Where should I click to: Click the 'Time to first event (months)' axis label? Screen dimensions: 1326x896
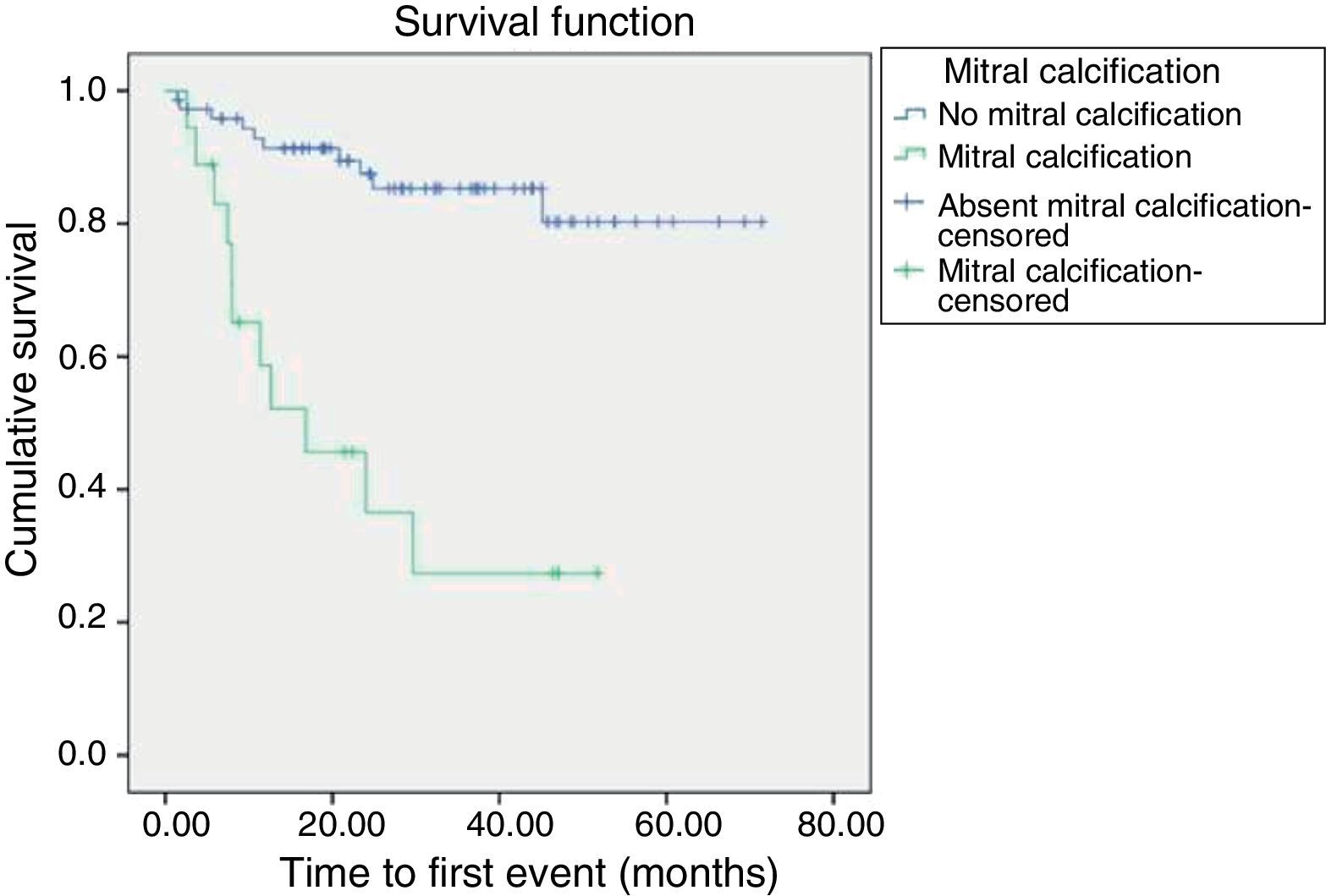tap(528, 873)
